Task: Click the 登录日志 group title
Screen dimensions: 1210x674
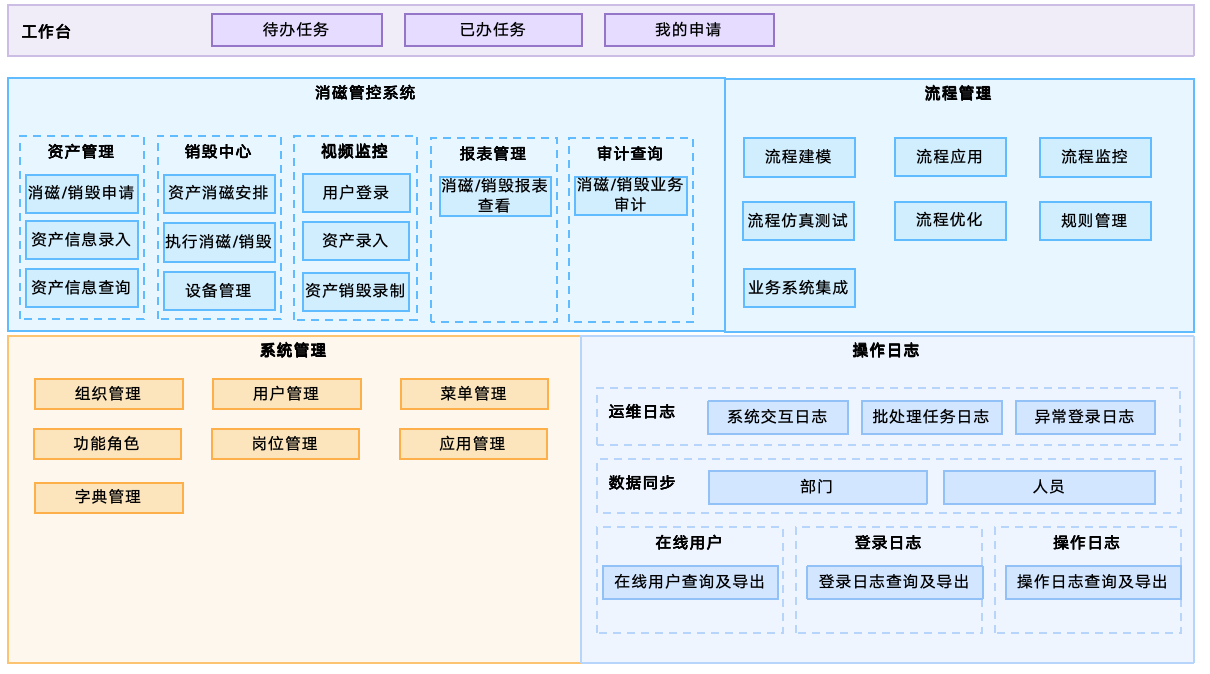Action: [888, 543]
